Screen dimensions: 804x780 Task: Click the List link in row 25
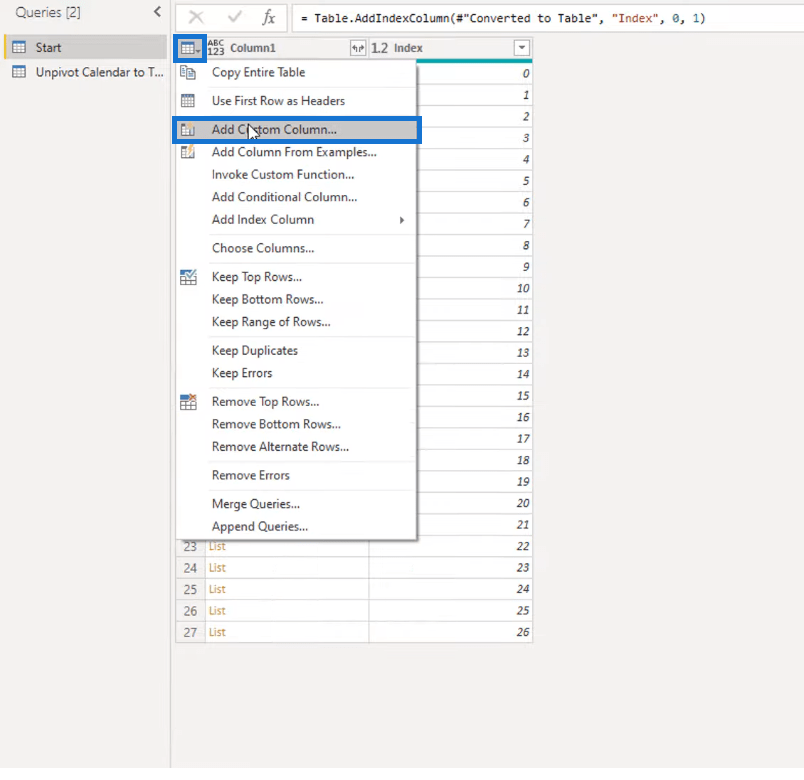pos(217,590)
